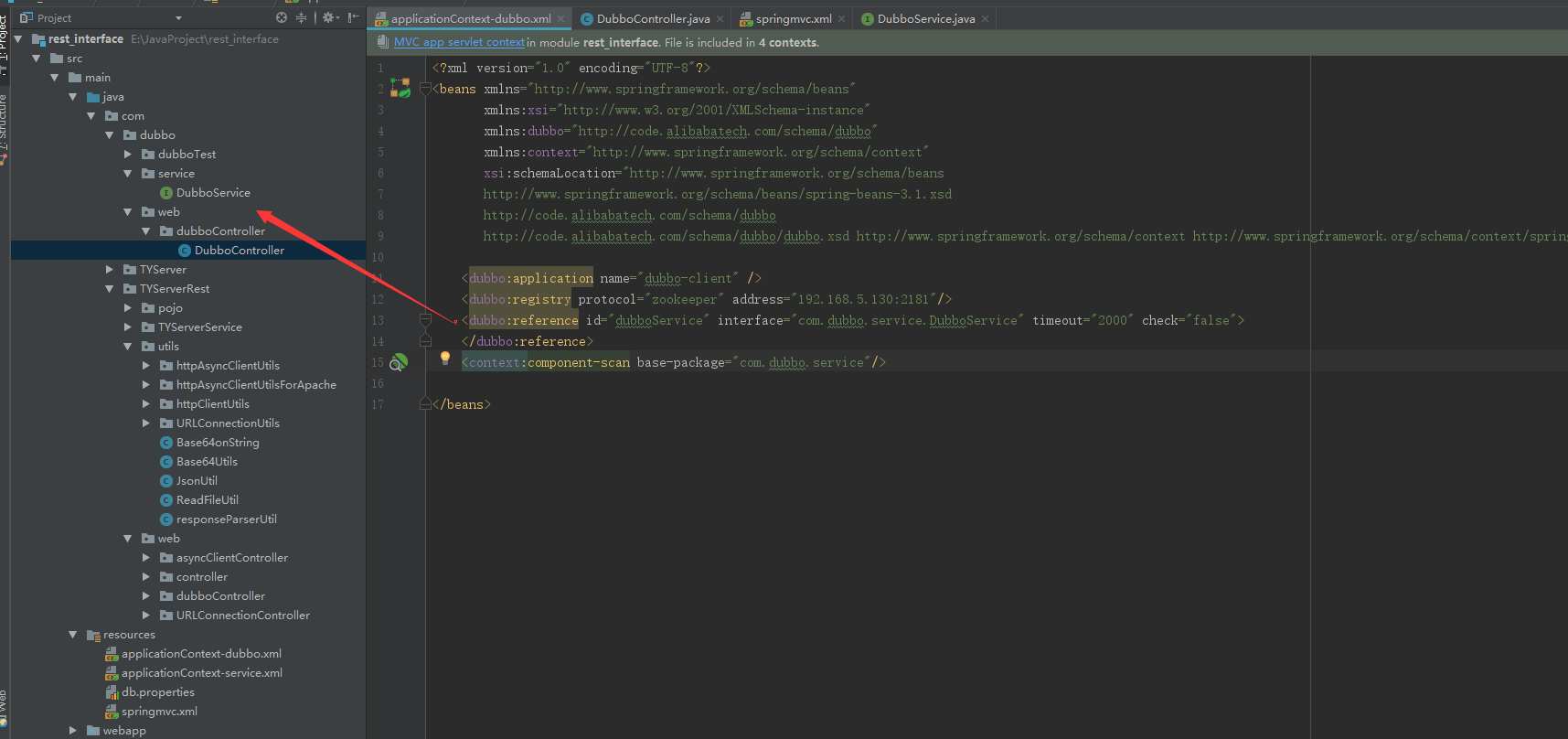
Task: Collapse the com package
Action: click(91, 116)
